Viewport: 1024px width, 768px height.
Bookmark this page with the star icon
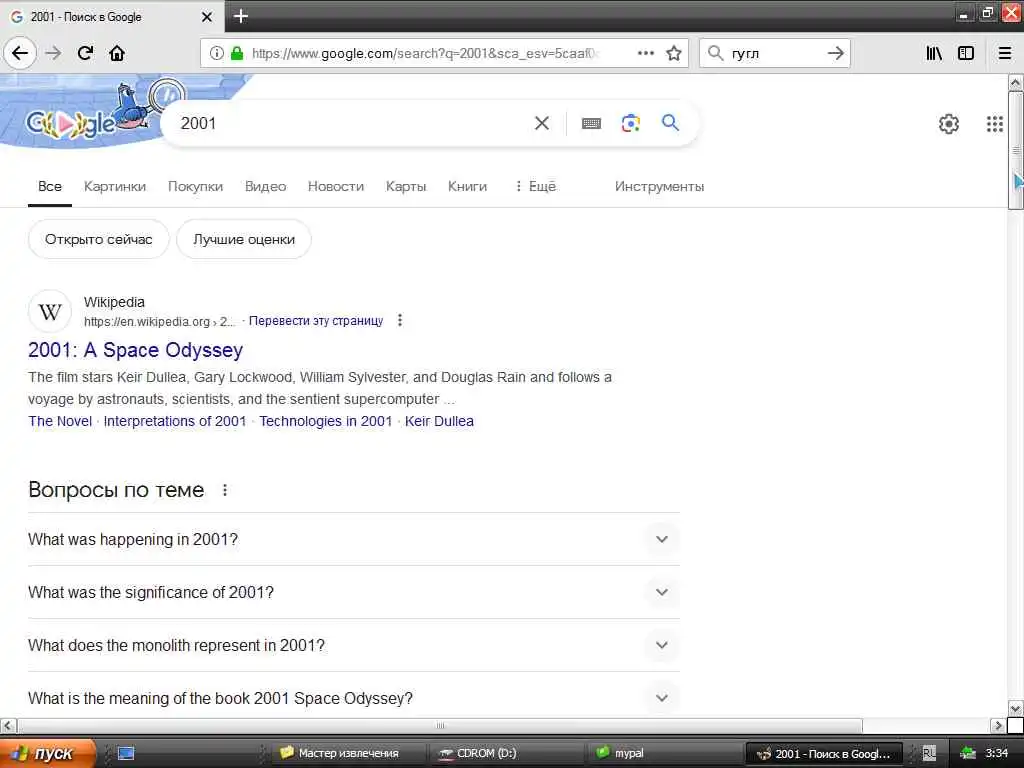point(674,53)
